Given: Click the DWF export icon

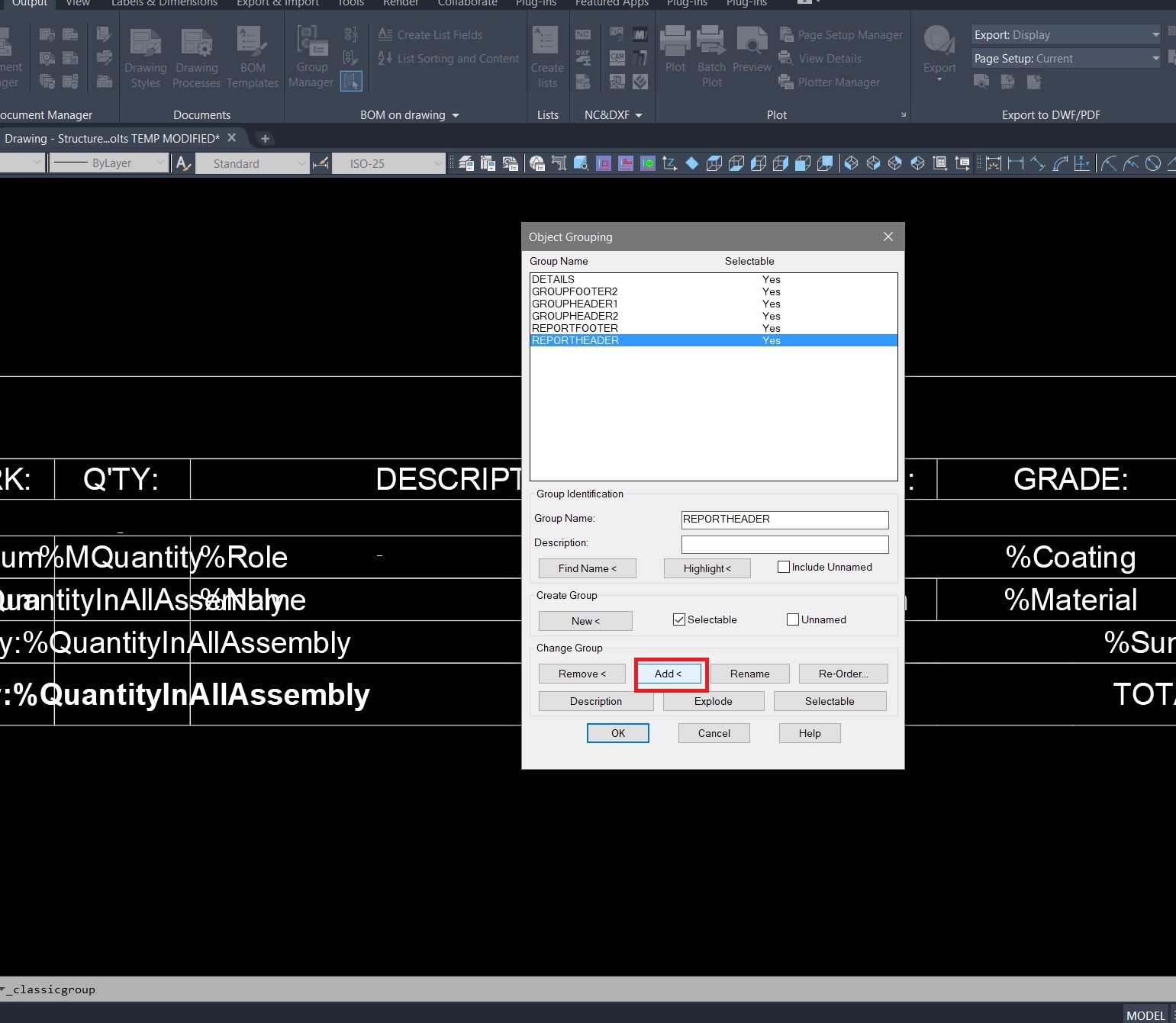Looking at the screenshot, I should coord(1008,82).
